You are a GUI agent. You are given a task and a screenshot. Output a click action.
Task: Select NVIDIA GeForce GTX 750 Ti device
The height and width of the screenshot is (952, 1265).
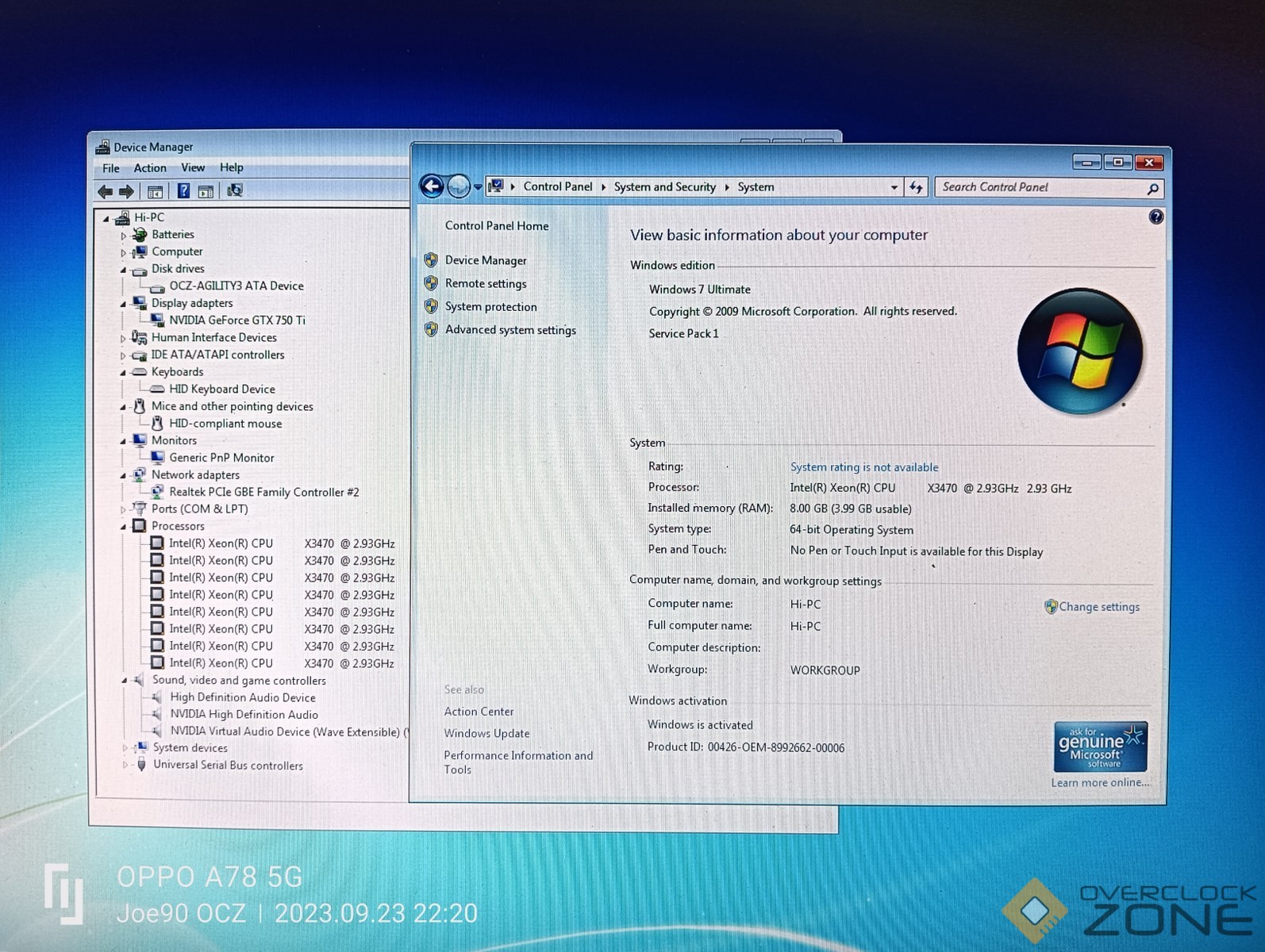click(236, 321)
